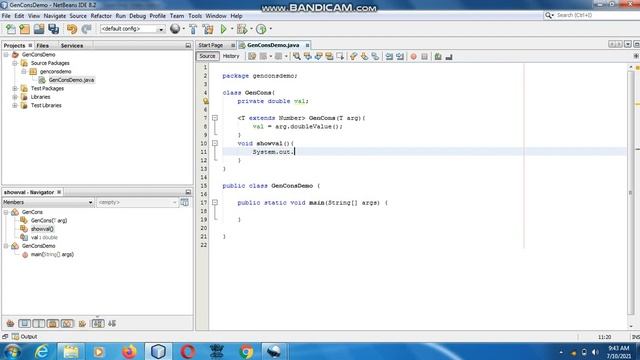Click the Start Macro Recording red icon

413,56
